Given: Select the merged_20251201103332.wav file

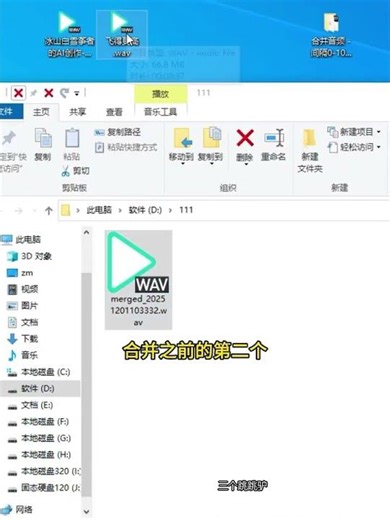Looking at the screenshot, I should click(x=138, y=279).
